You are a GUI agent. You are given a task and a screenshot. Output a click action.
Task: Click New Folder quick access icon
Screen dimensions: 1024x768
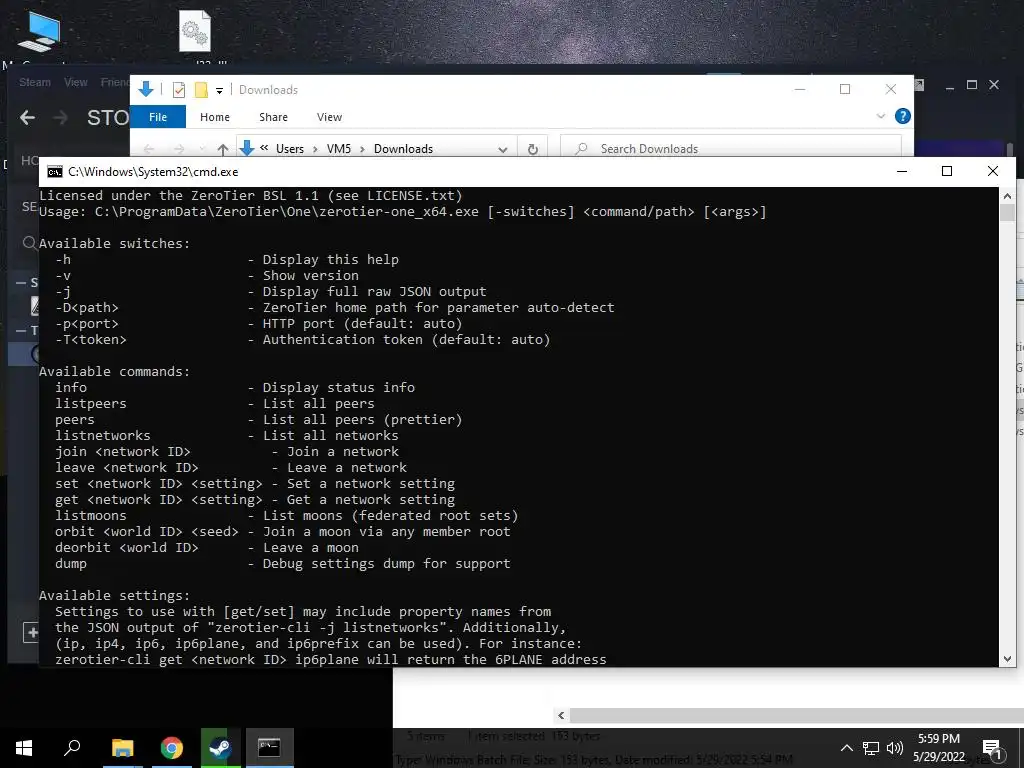pyautogui.click(x=201, y=90)
